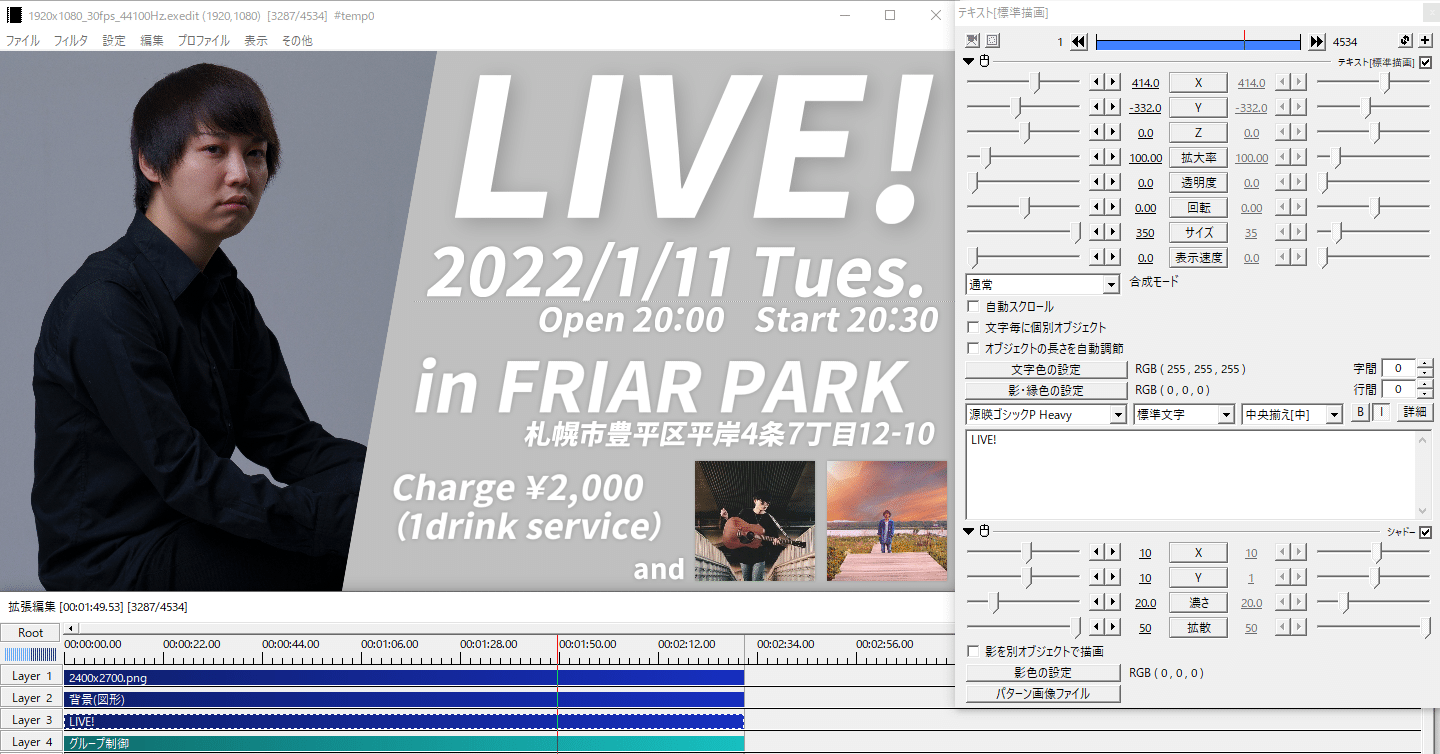Click the on-screen object display icon next to camera icon
Viewport: 1440px width, 754px height.
tap(993, 41)
